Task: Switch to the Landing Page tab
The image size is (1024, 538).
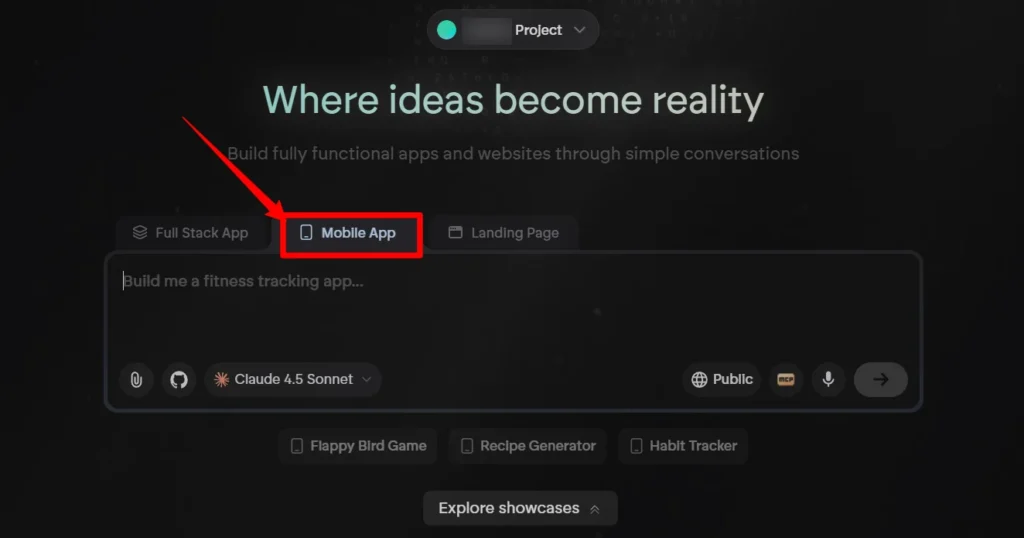Action: [504, 233]
